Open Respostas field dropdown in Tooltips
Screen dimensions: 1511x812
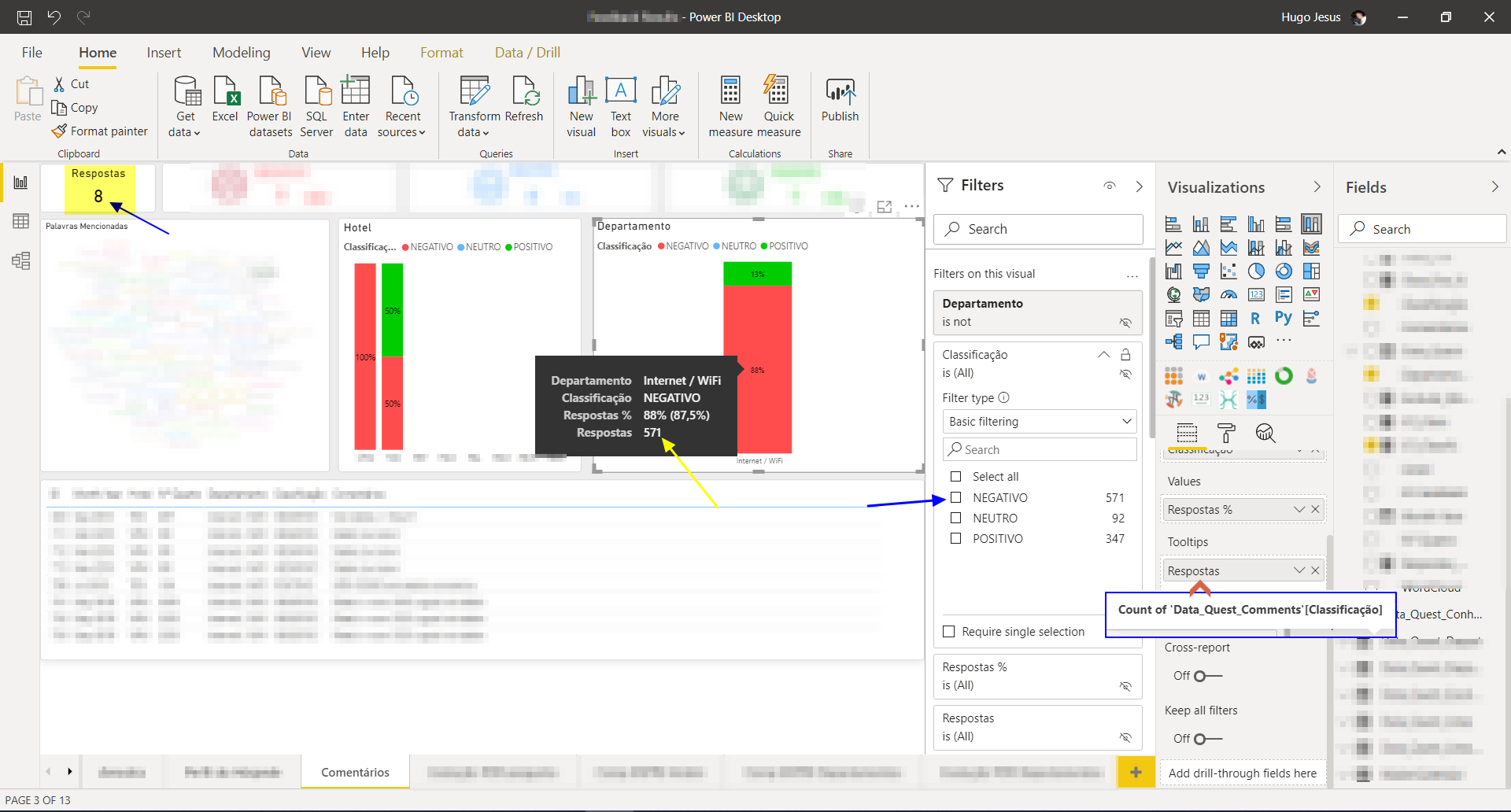coord(1299,570)
